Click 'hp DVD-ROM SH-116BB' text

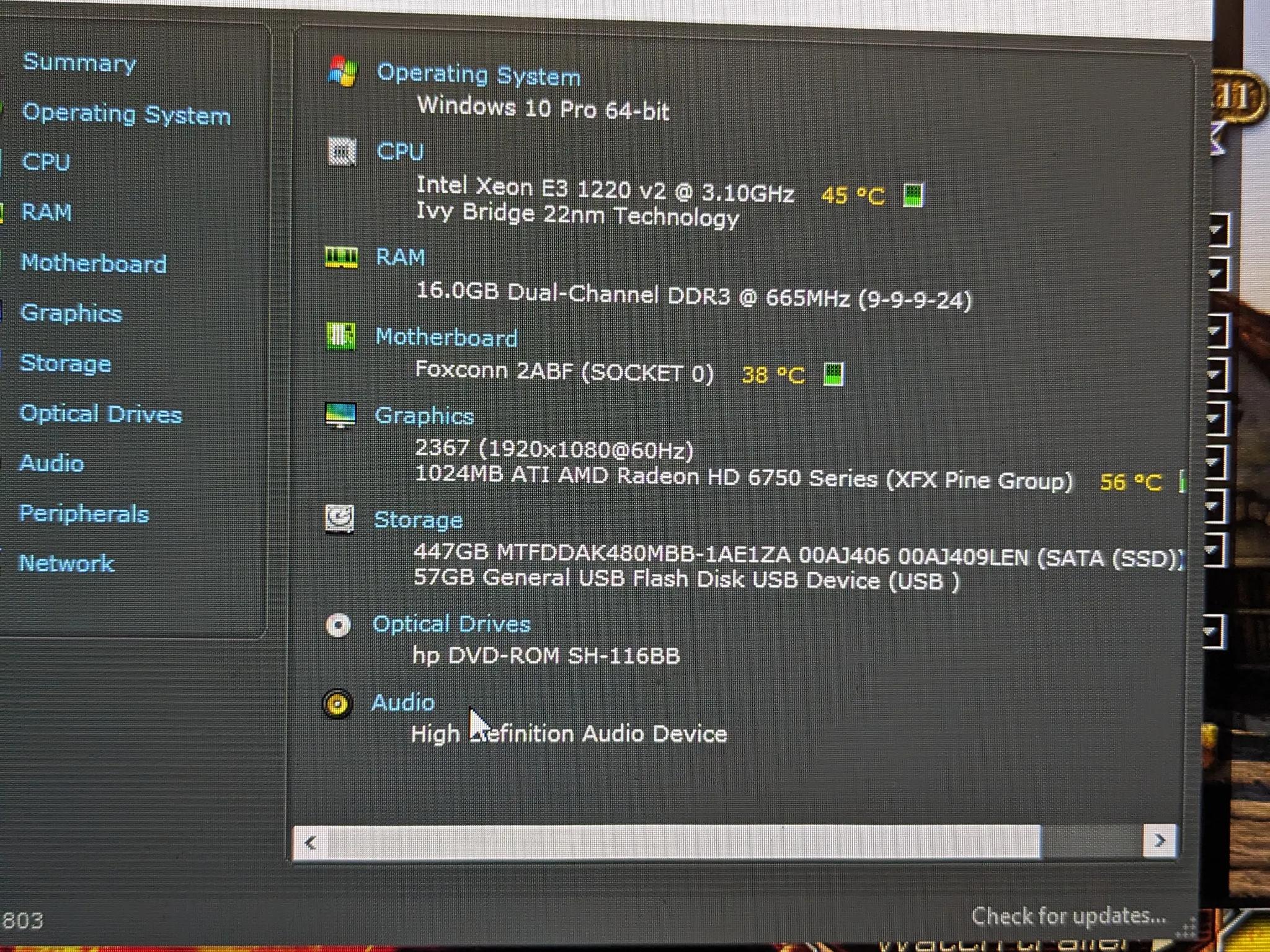[x=546, y=655]
